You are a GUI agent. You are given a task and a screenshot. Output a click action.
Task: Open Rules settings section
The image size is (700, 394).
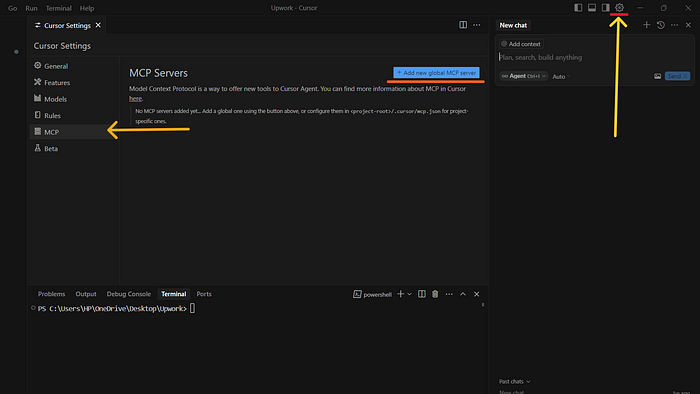coord(74,116)
